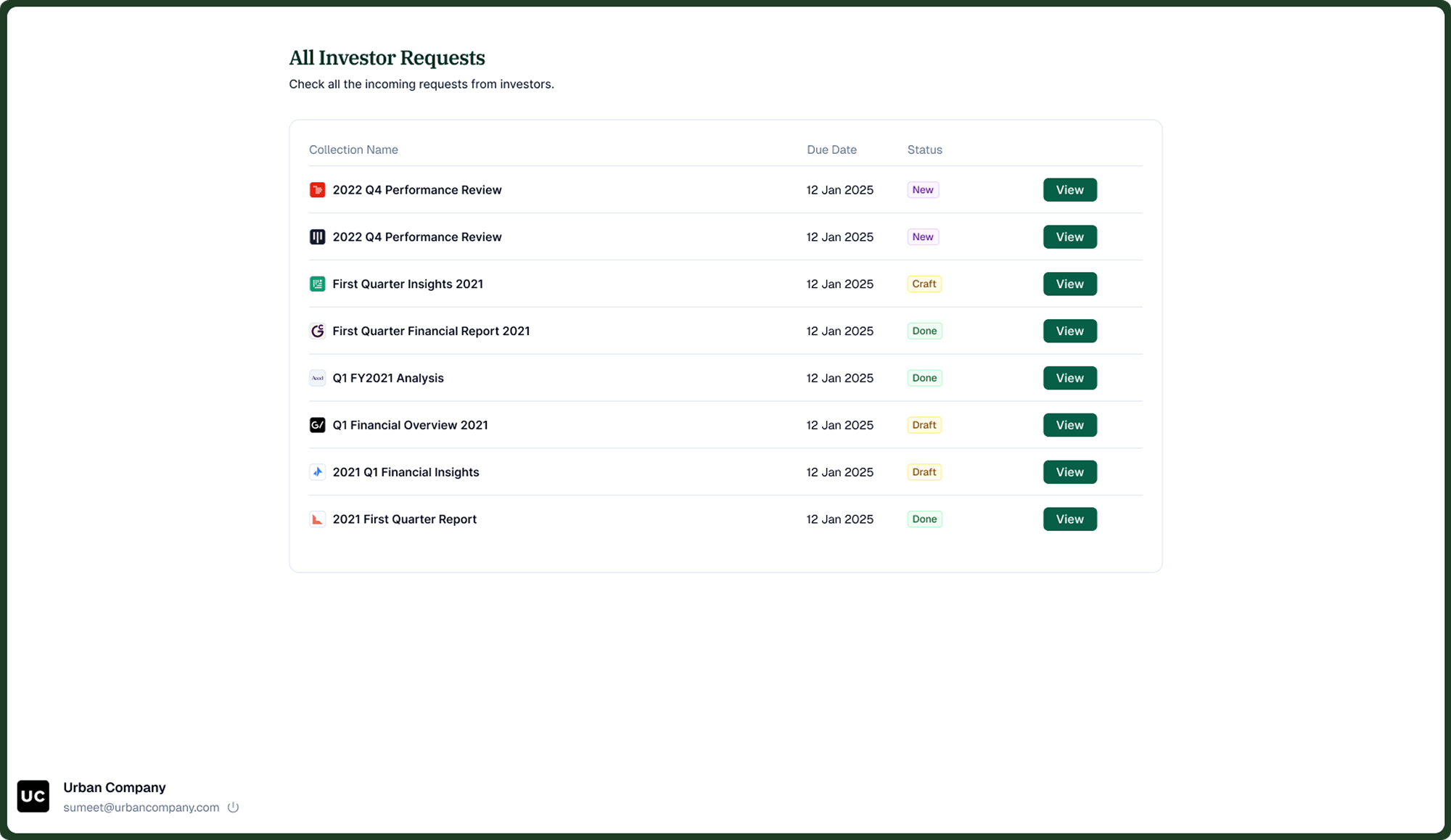Click the logo beside First Quarter Financial Report 2021
The image size is (1451, 840).
pyautogui.click(x=317, y=331)
